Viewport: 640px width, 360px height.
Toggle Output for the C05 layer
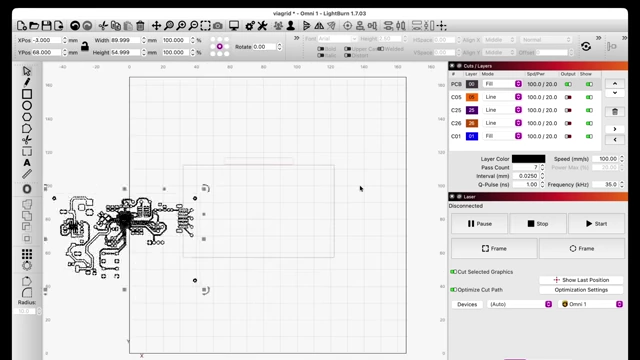(568, 97)
